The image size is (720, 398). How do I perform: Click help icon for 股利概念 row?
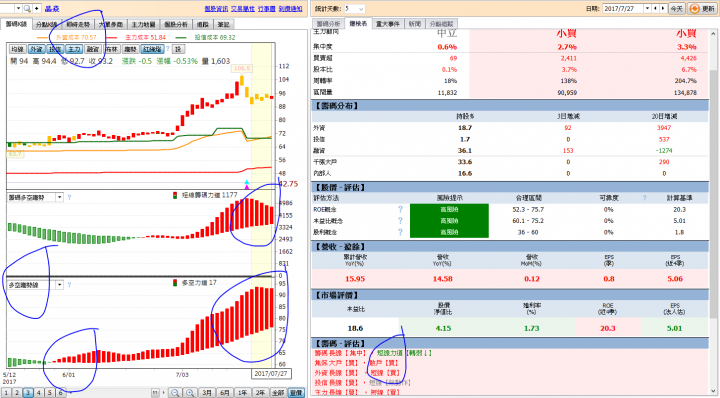coord(400,232)
